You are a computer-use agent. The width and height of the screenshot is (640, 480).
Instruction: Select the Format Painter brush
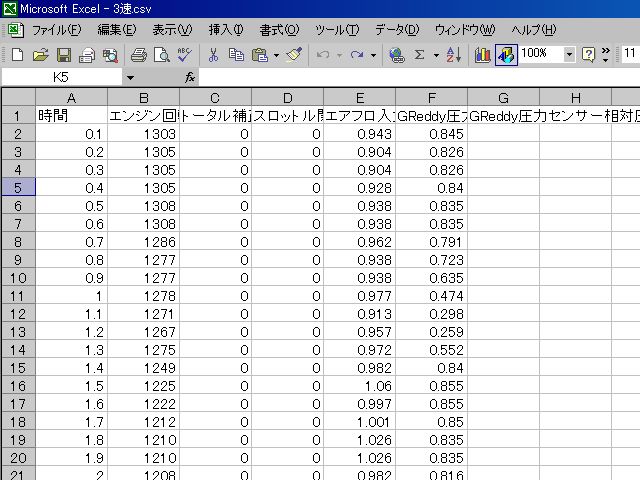click(x=294, y=55)
